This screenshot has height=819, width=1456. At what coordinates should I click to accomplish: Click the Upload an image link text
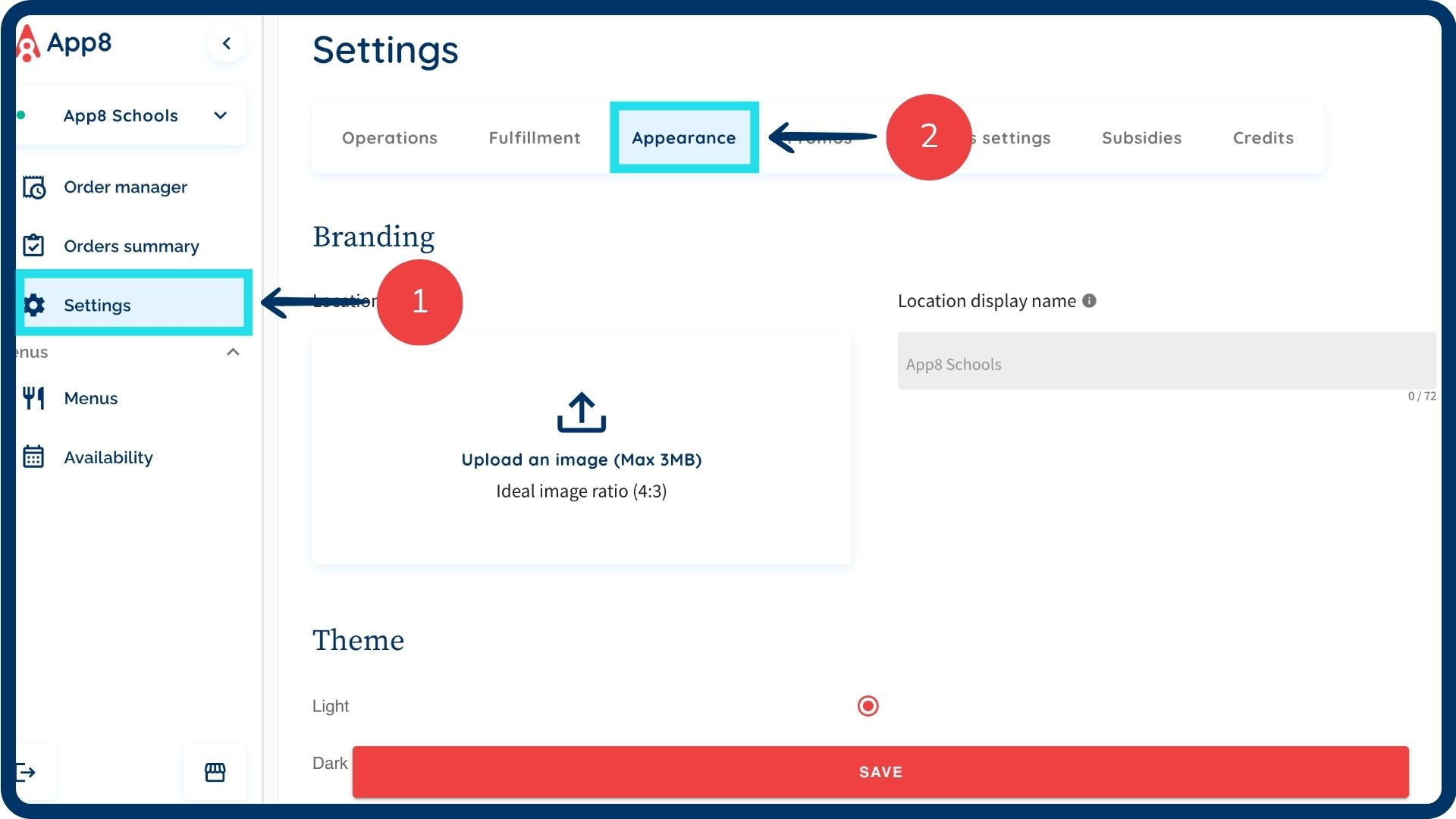click(581, 460)
